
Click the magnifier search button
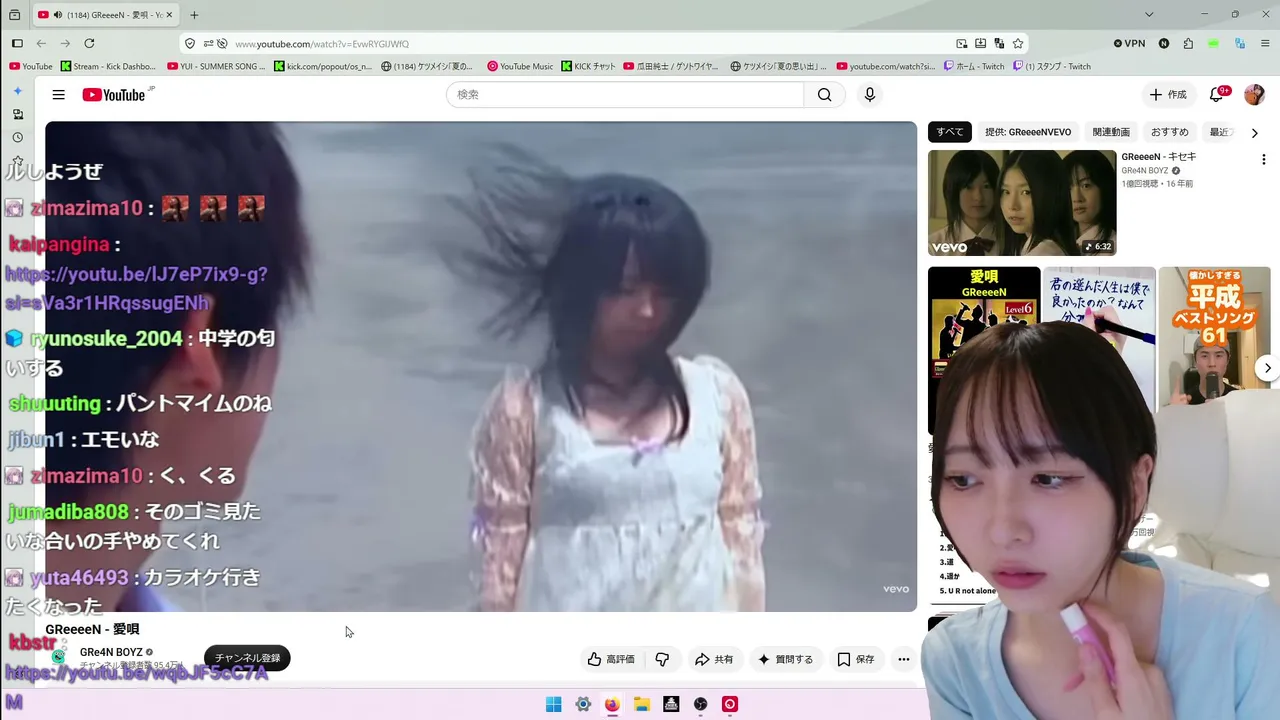tap(824, 95)
